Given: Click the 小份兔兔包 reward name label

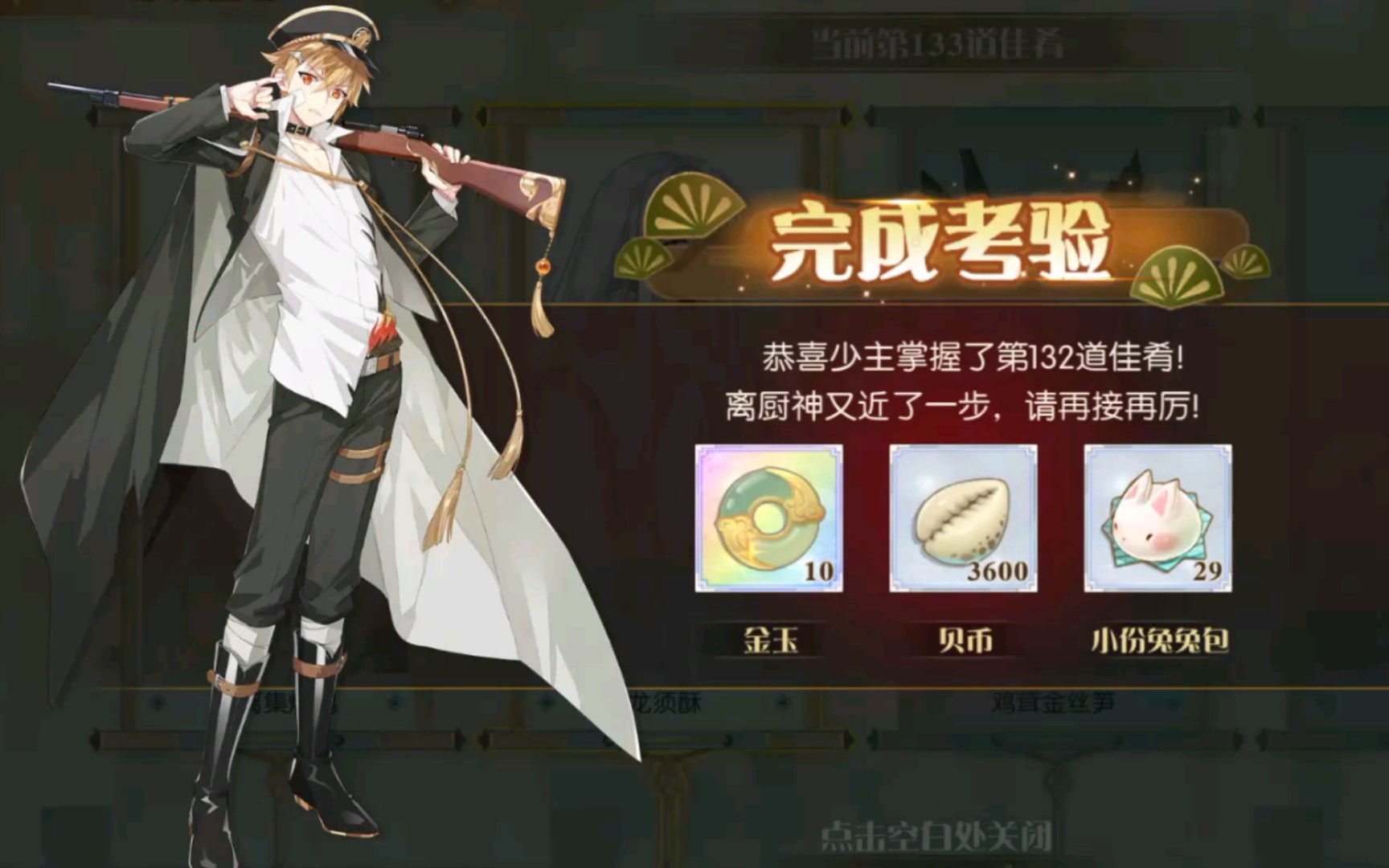Looking at the screenshot, I should 1159,641.
